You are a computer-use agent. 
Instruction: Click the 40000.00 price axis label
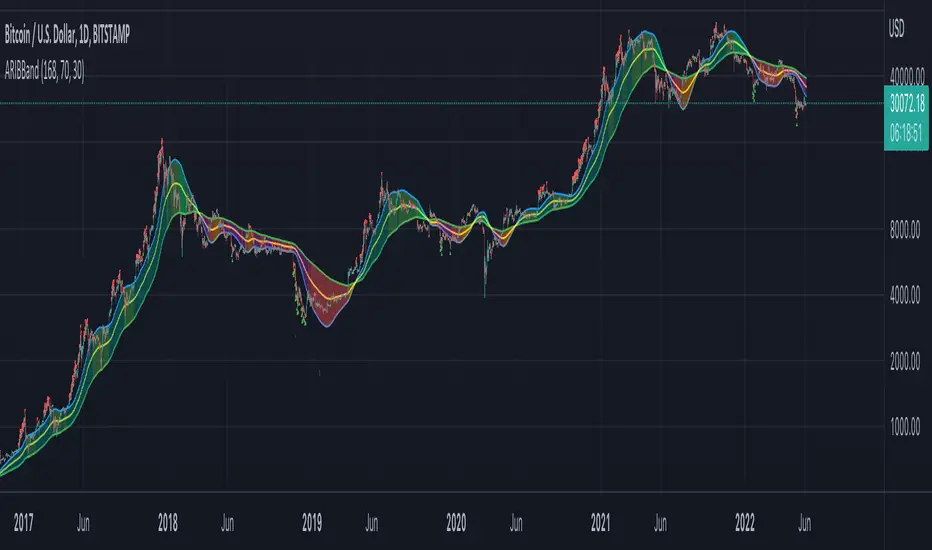coord(907,76)
